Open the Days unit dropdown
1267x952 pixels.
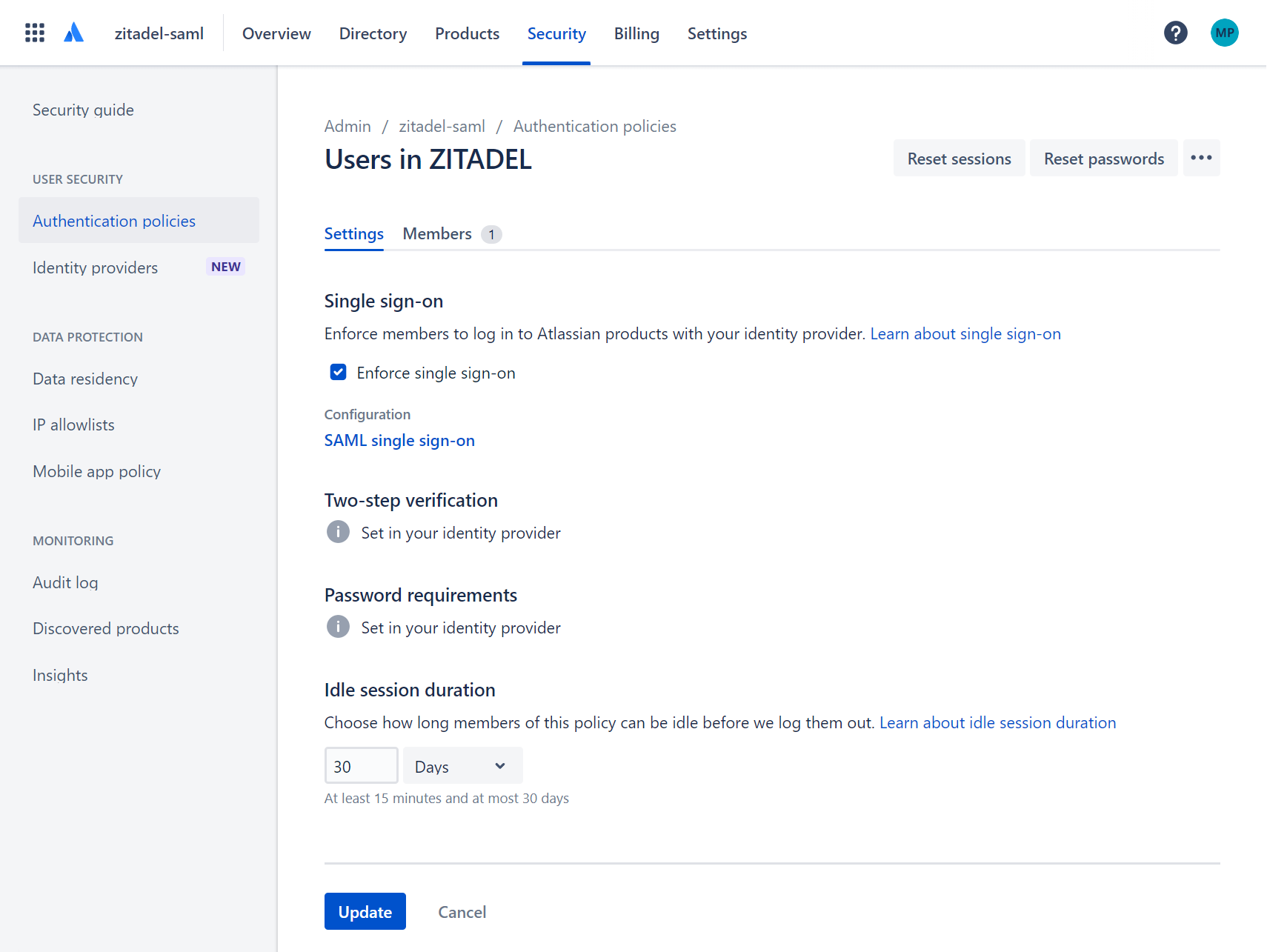click(462, 765)
